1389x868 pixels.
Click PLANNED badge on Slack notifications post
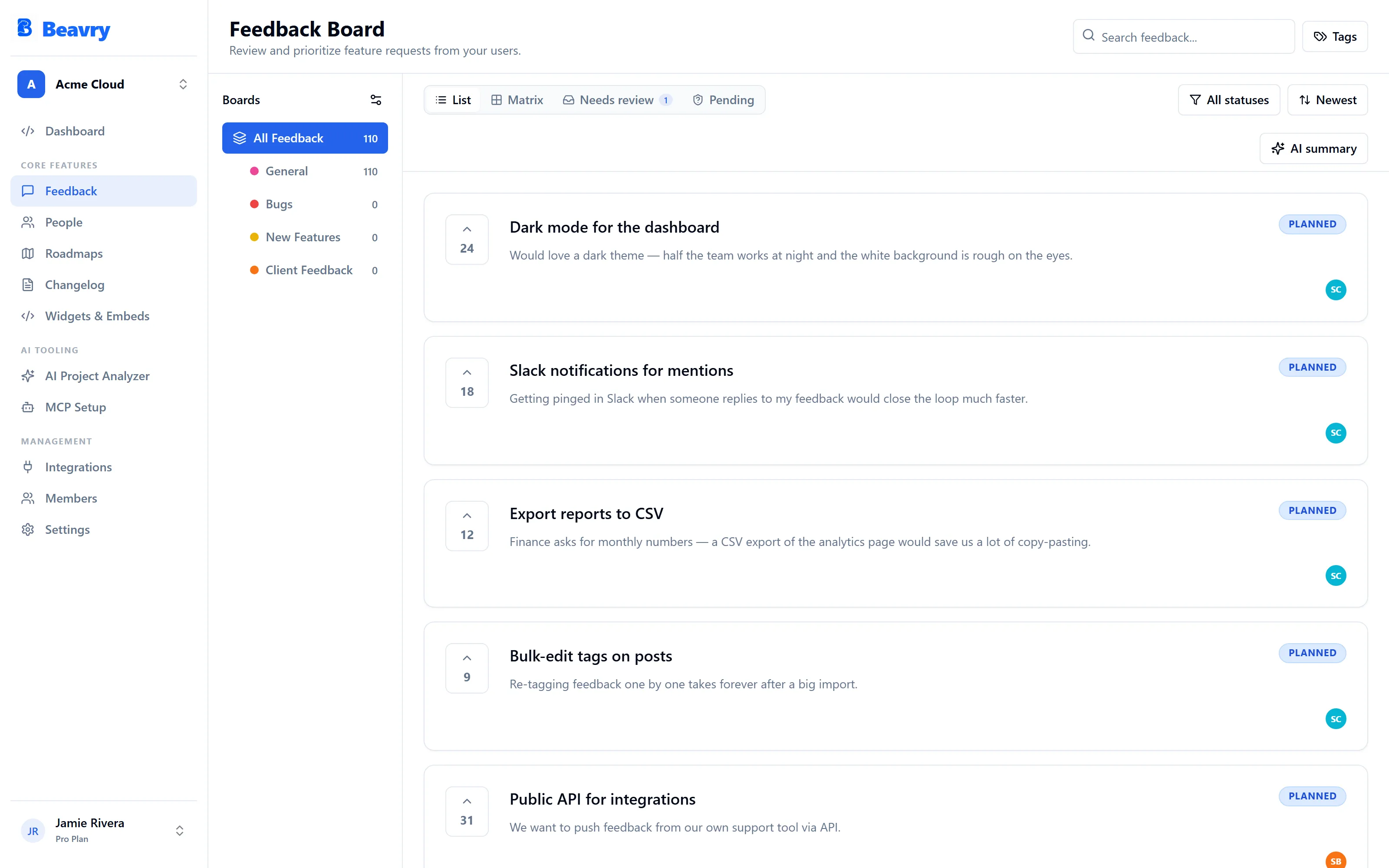pyautogui.click(x=1312, y=368)
